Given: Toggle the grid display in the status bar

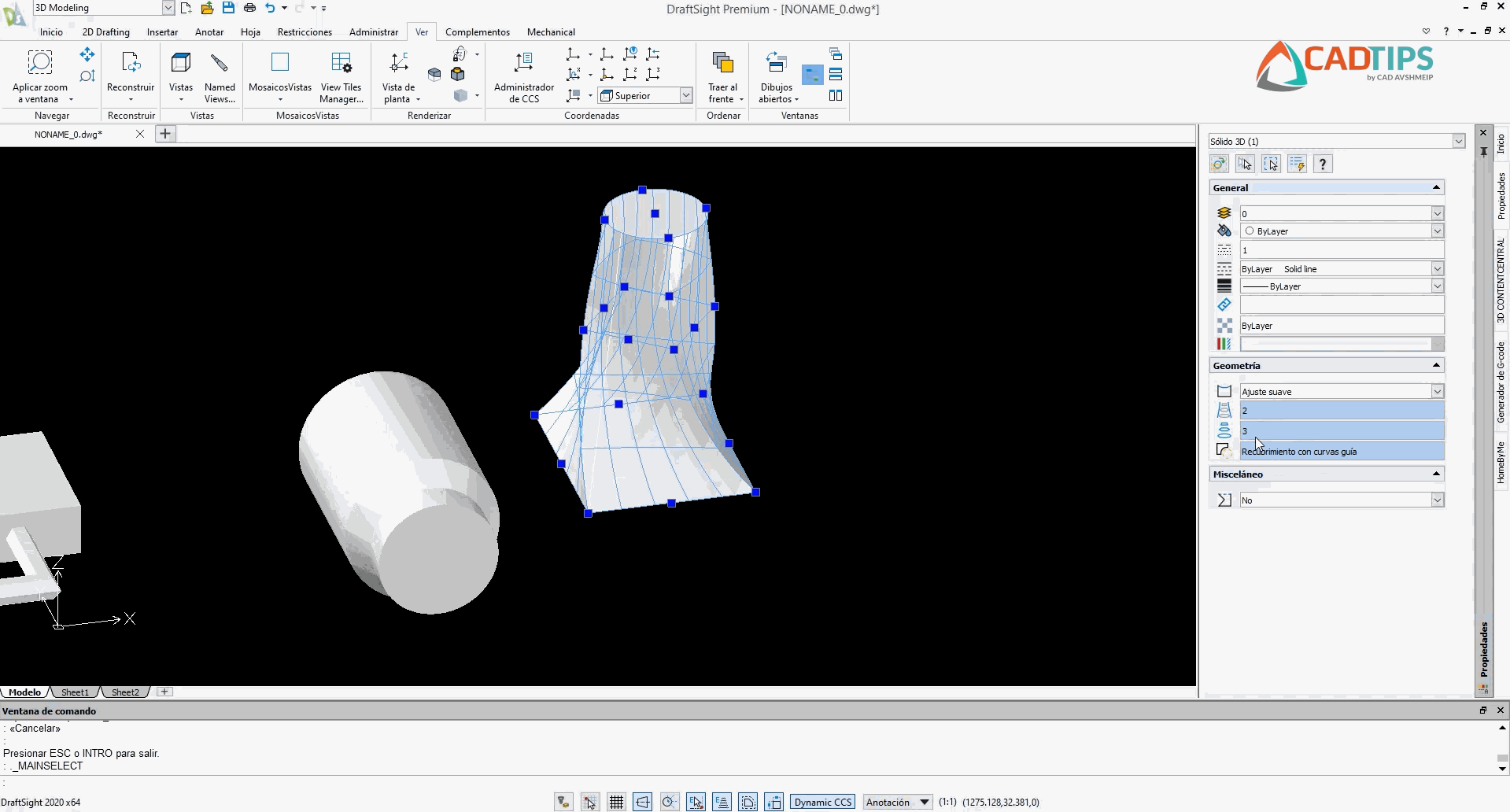Looking at the screenshot, I should click(616, 802).
